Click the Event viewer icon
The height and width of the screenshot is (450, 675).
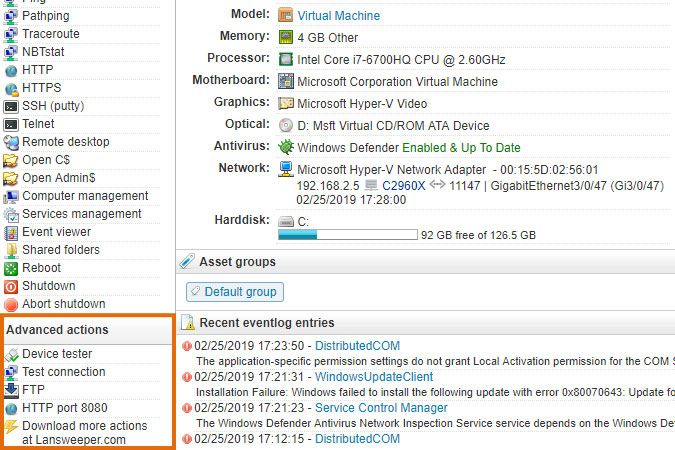(x=11, y=232)
